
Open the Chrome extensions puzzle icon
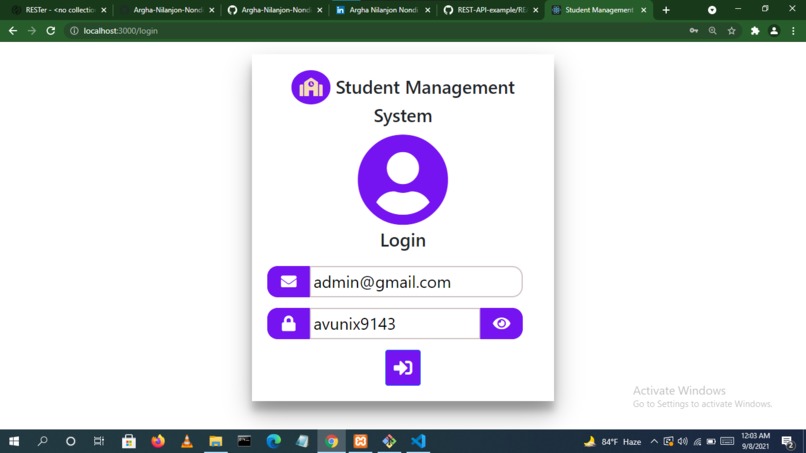pos(755,31)
